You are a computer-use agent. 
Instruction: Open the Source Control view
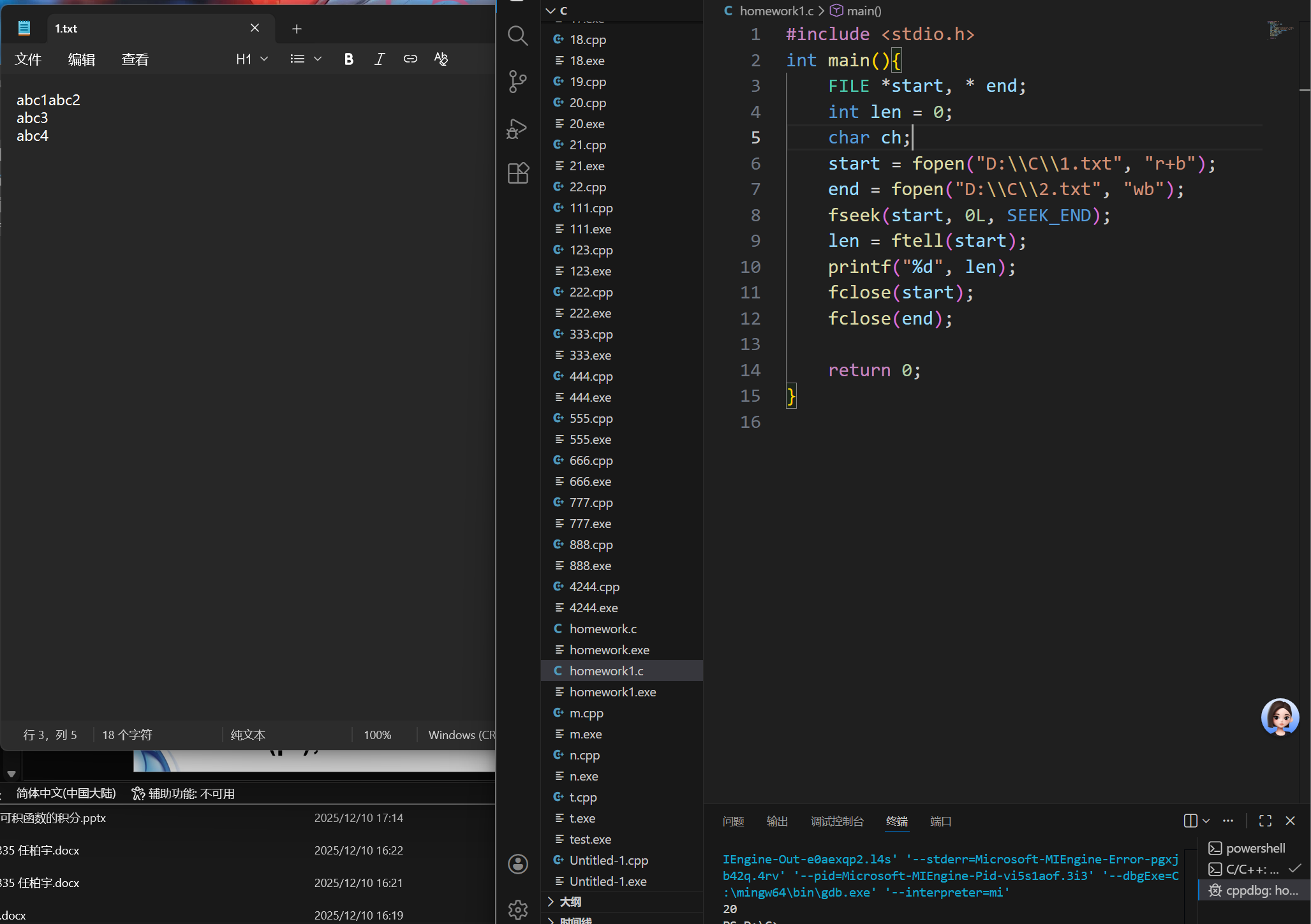(517, 81)
